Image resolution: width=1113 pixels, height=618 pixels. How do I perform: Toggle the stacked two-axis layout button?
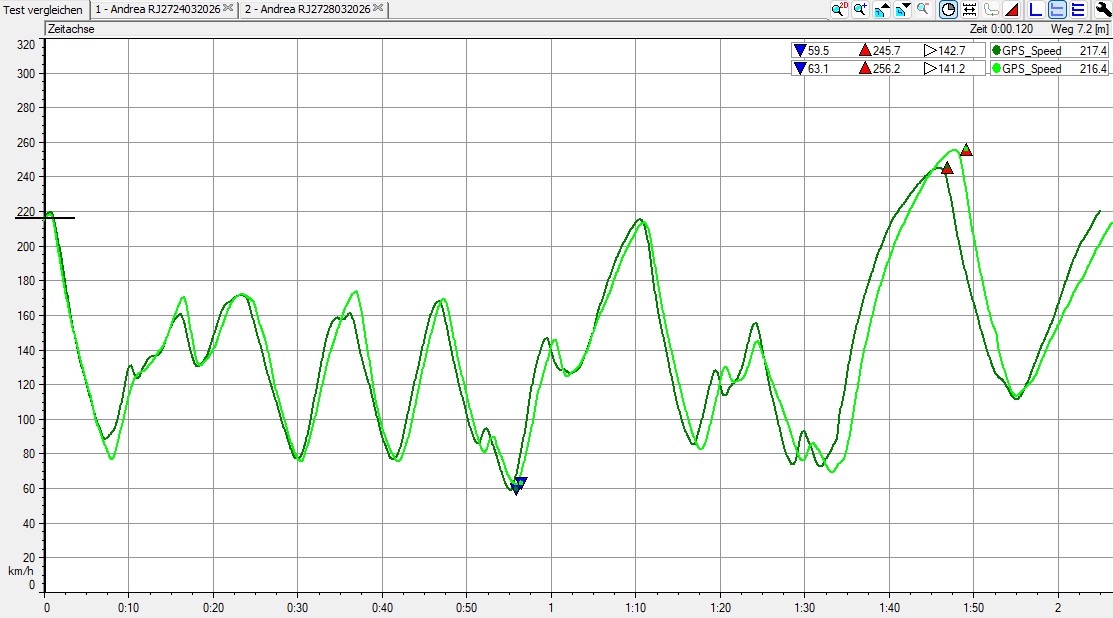tap(1057, 10)
